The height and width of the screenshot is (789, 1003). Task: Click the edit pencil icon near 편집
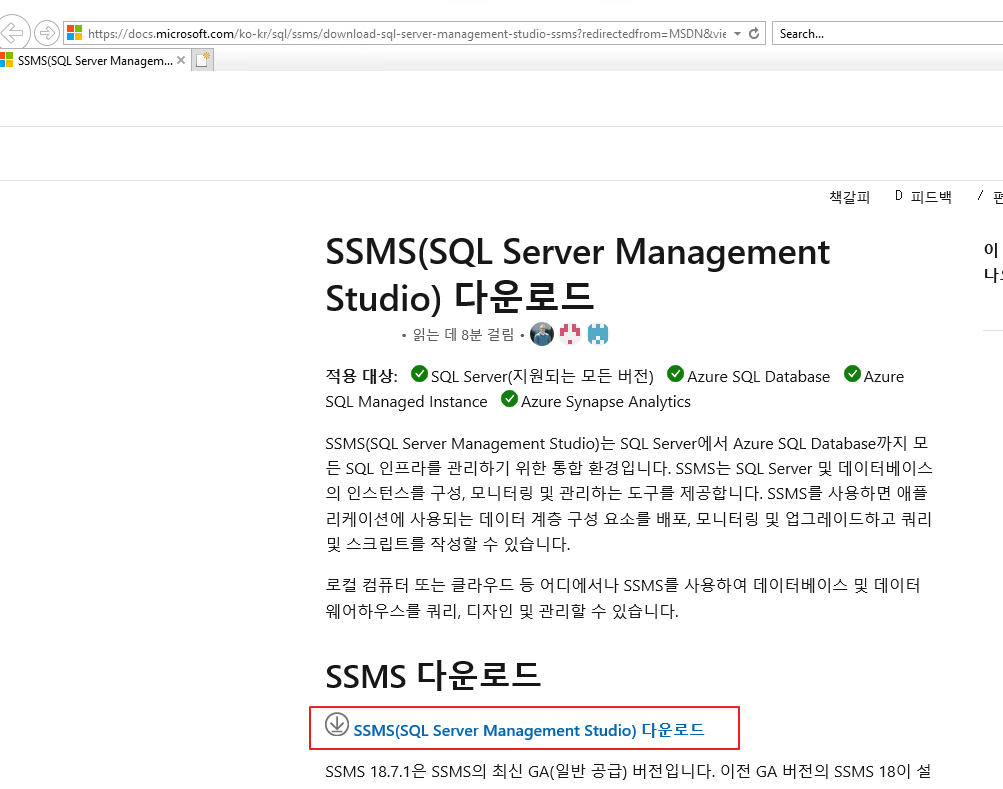point(981,196)
